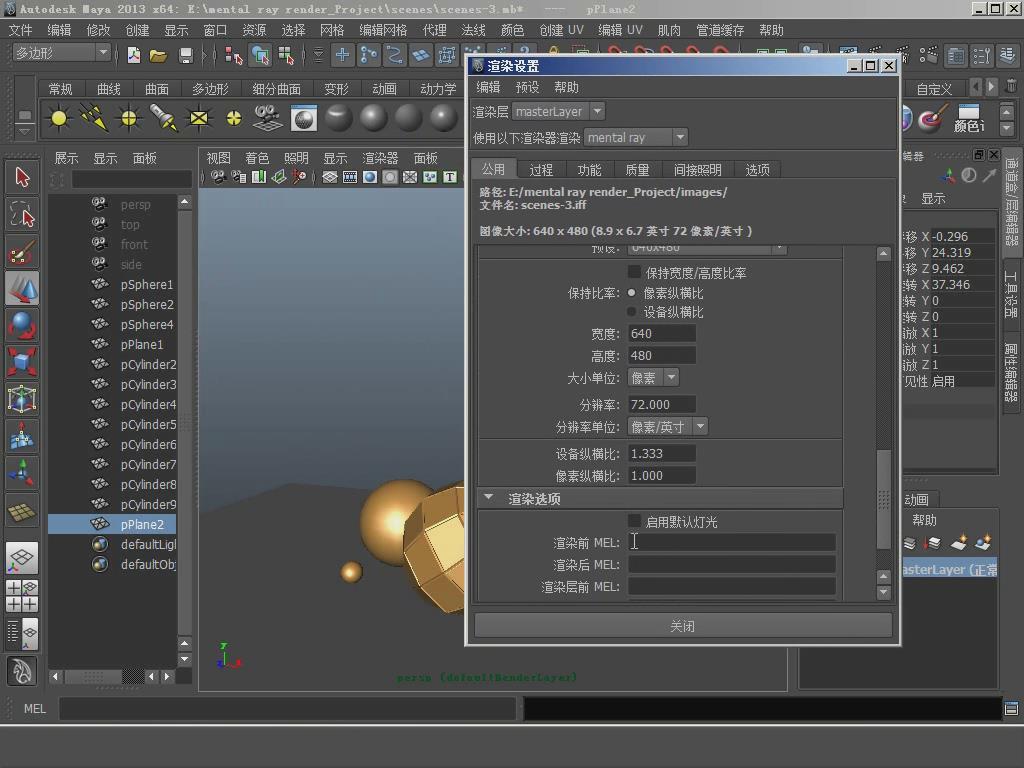This screenshot has width=1024, height=768.
Task: Click the 渲染前 MEL input field
Action: pos(731,542)
